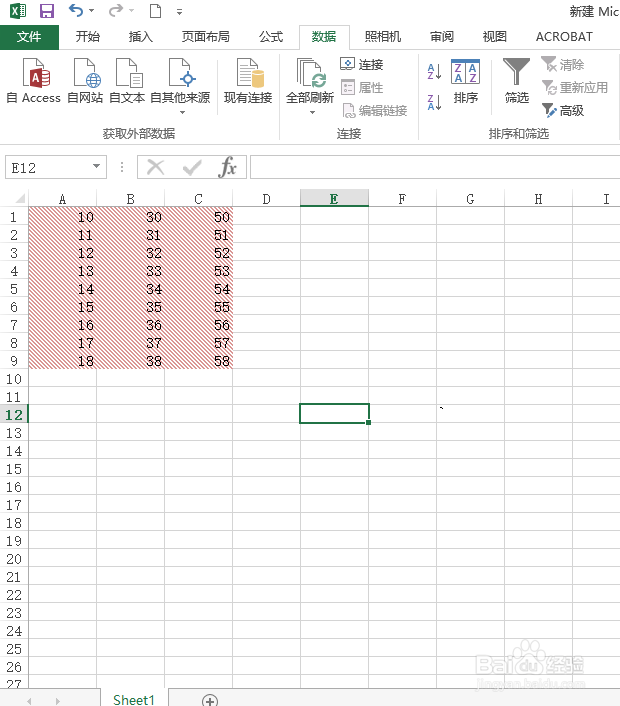Click cell containing 34
The height and width of the screenshot is (706, 620).
point(131,289)
